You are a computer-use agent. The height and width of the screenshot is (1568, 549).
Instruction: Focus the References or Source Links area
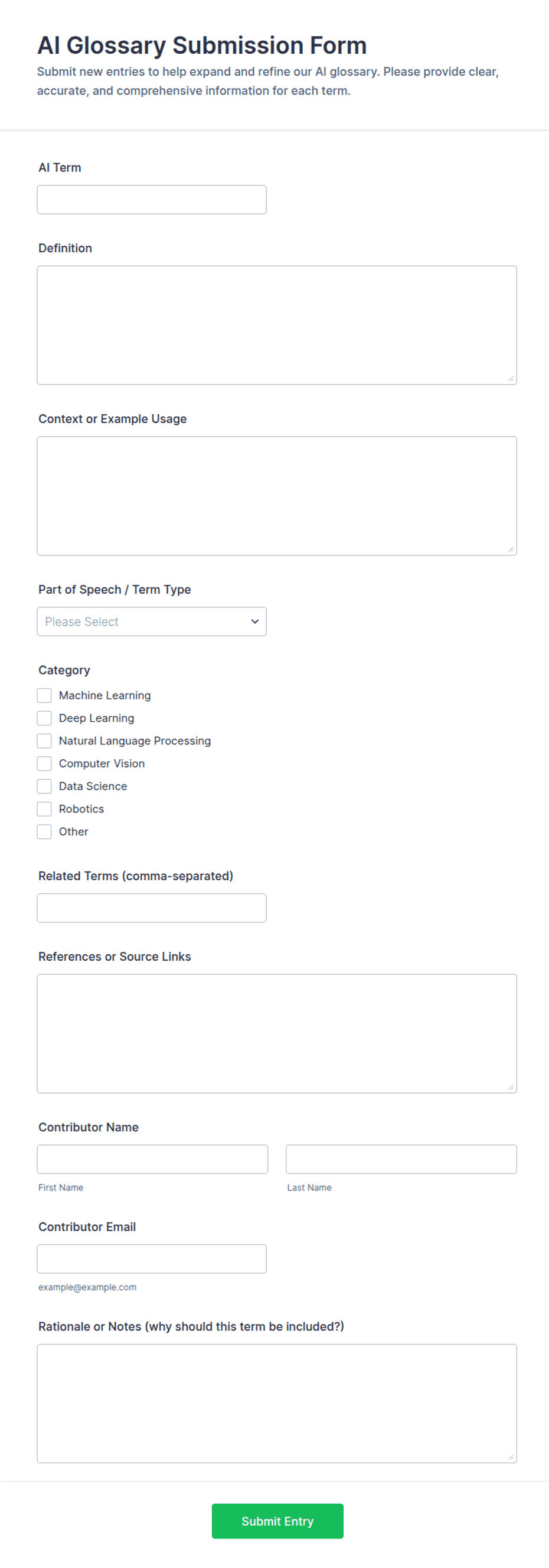click(277, 1033)
